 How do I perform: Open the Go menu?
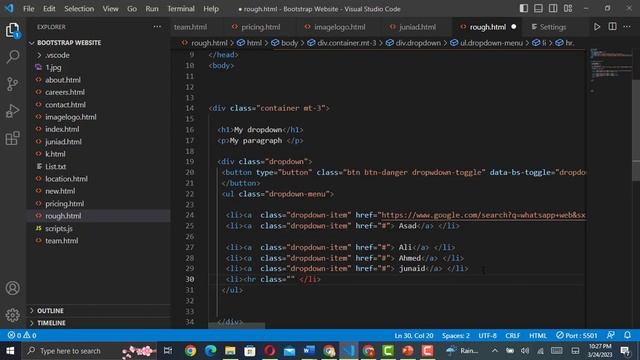[132, 9]
